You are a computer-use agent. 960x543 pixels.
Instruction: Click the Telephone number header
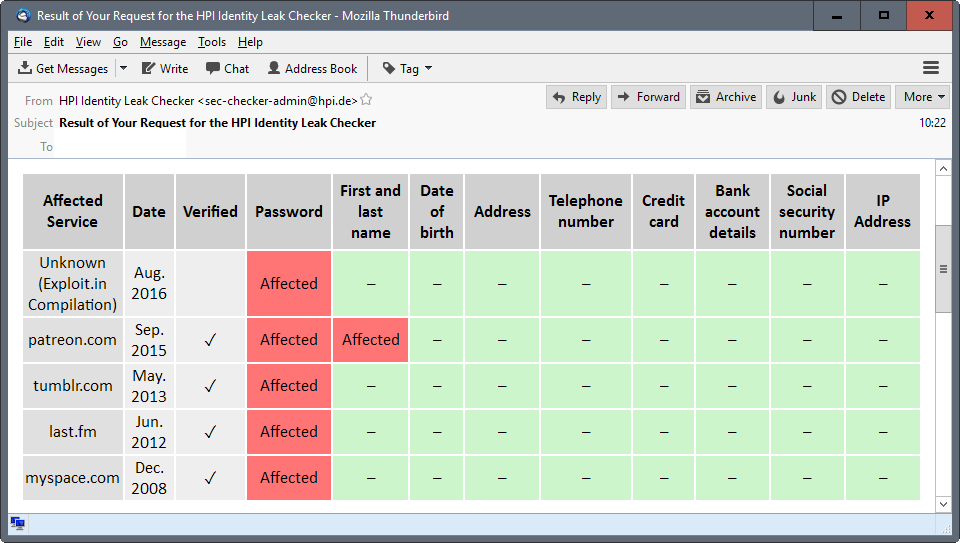click(x=586, y=211)
